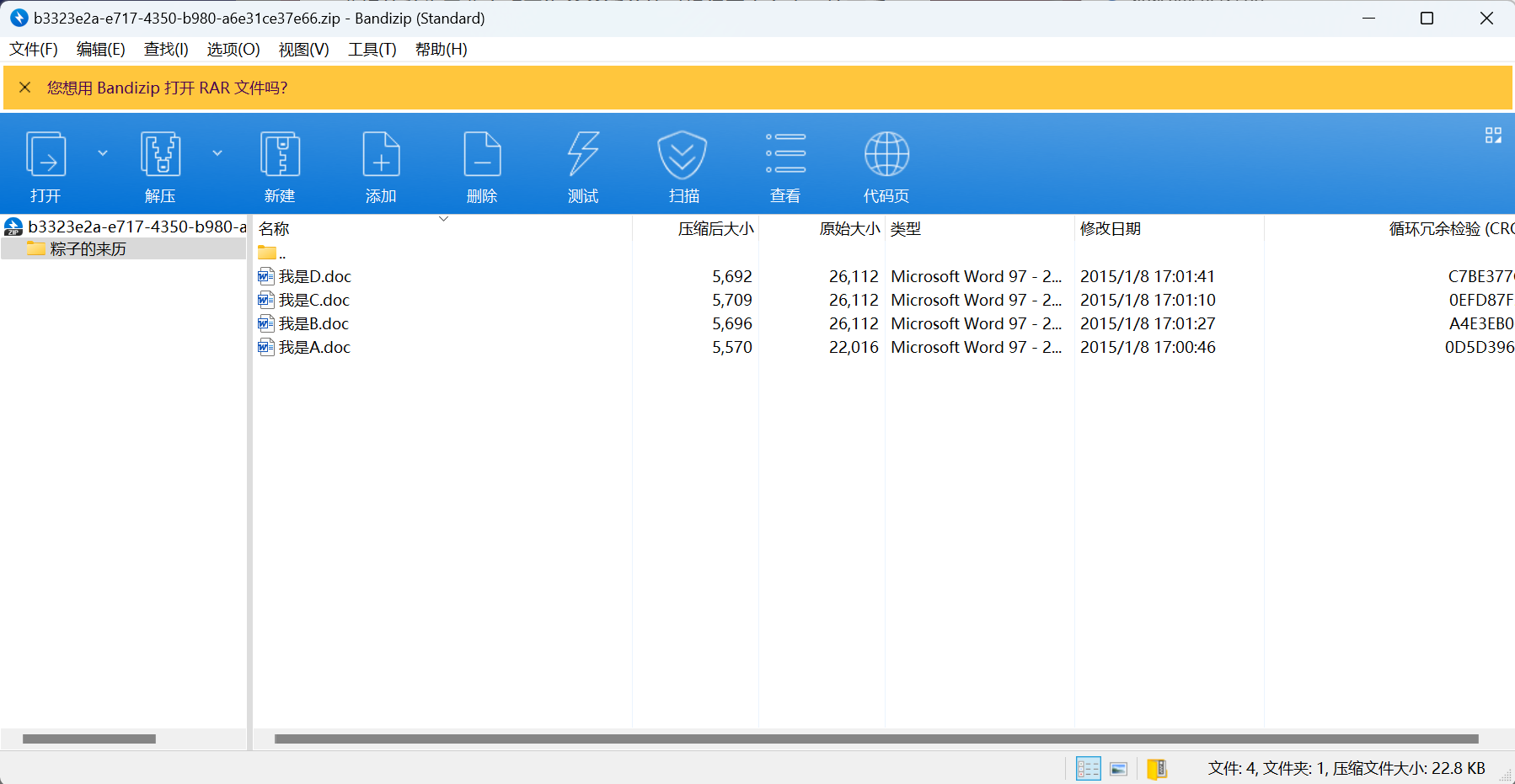Click the Word icon of 我是D.doc
Image resolution: width=1515 pixels, height=784 pixels.
(266, 276)
